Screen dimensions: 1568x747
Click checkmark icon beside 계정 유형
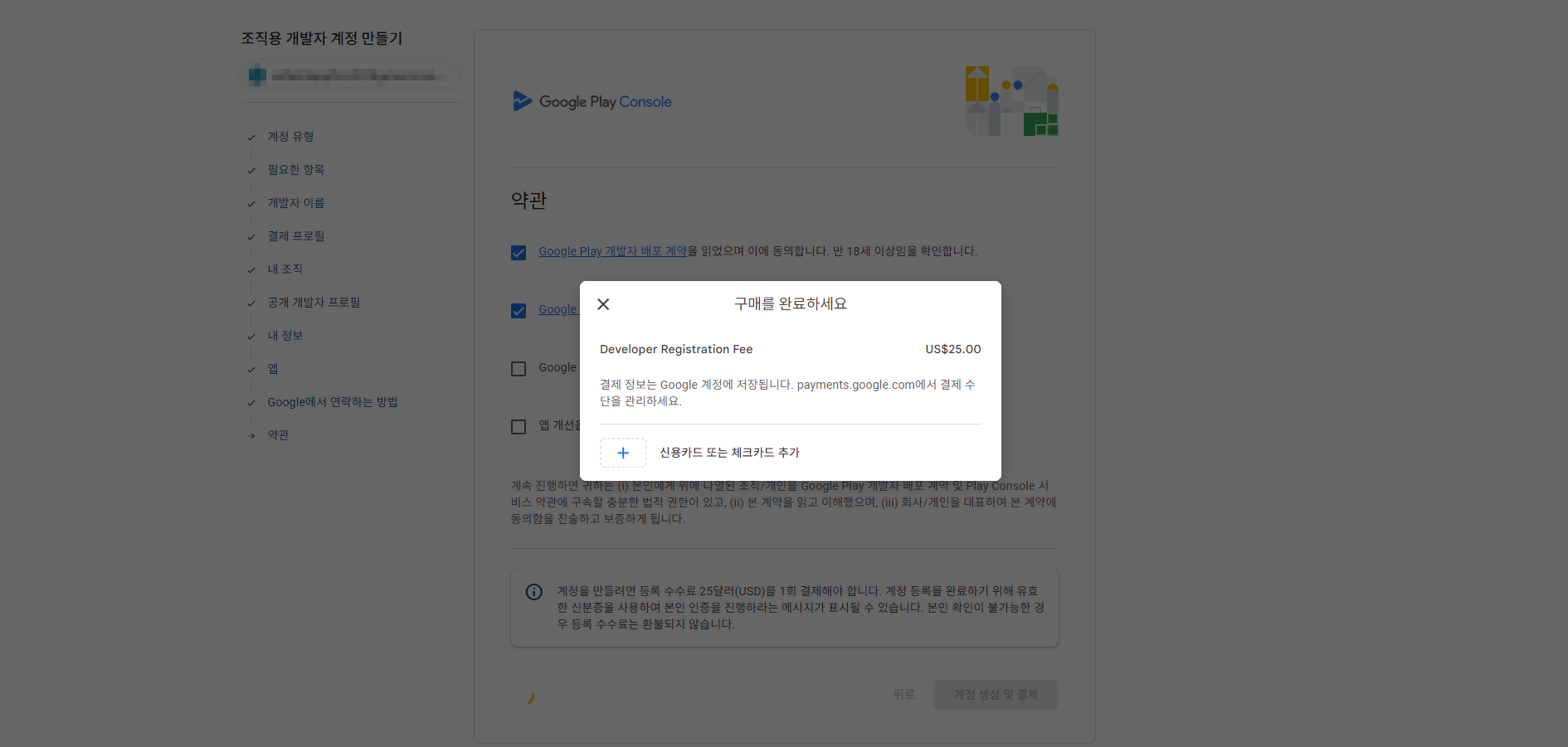tap(251, 138)
